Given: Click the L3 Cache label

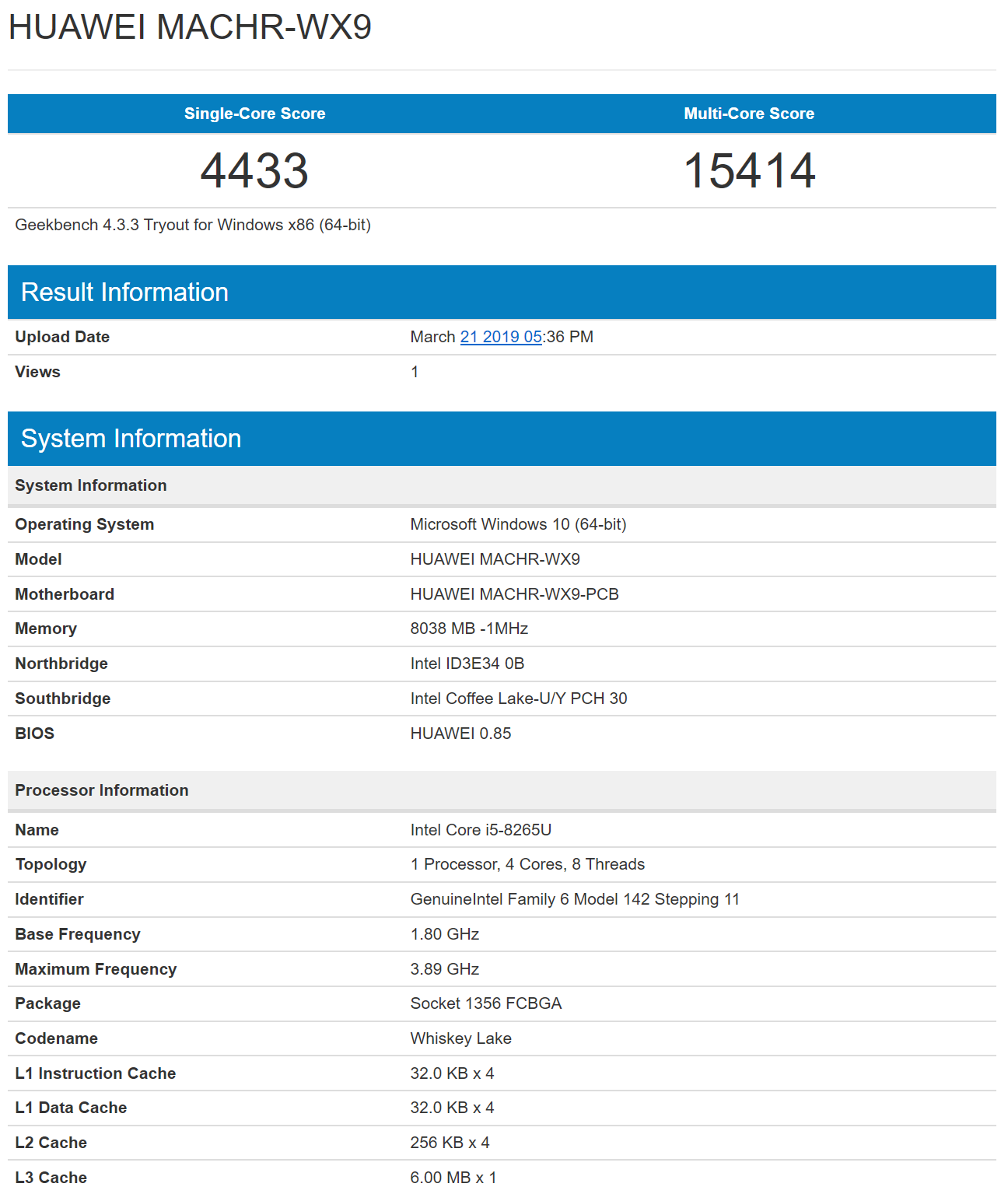Looking at the screenshot, I should 51,1178.
